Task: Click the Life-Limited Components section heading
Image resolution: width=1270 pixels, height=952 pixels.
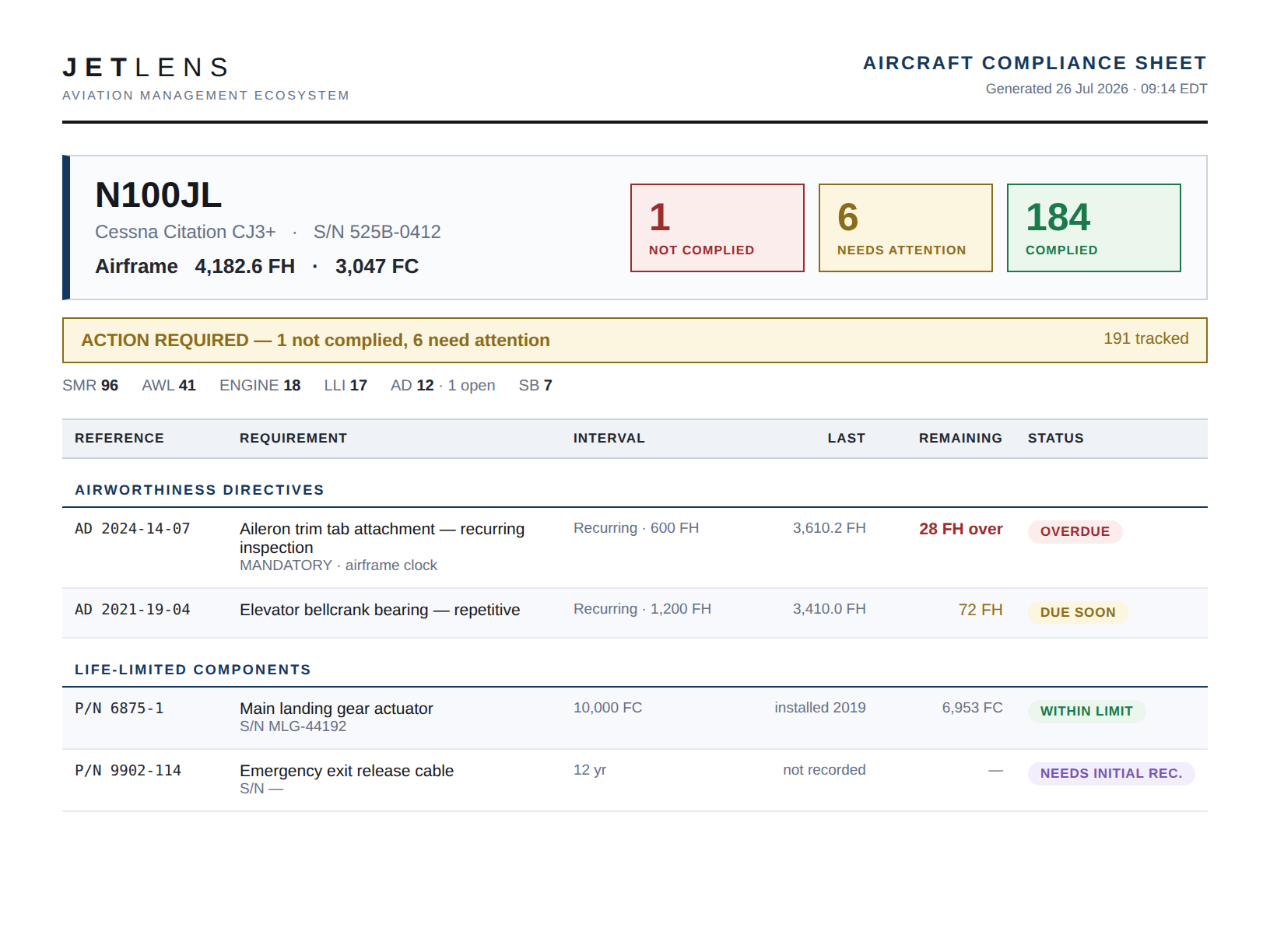Action: pyautogui.click(x=192, y=670)
